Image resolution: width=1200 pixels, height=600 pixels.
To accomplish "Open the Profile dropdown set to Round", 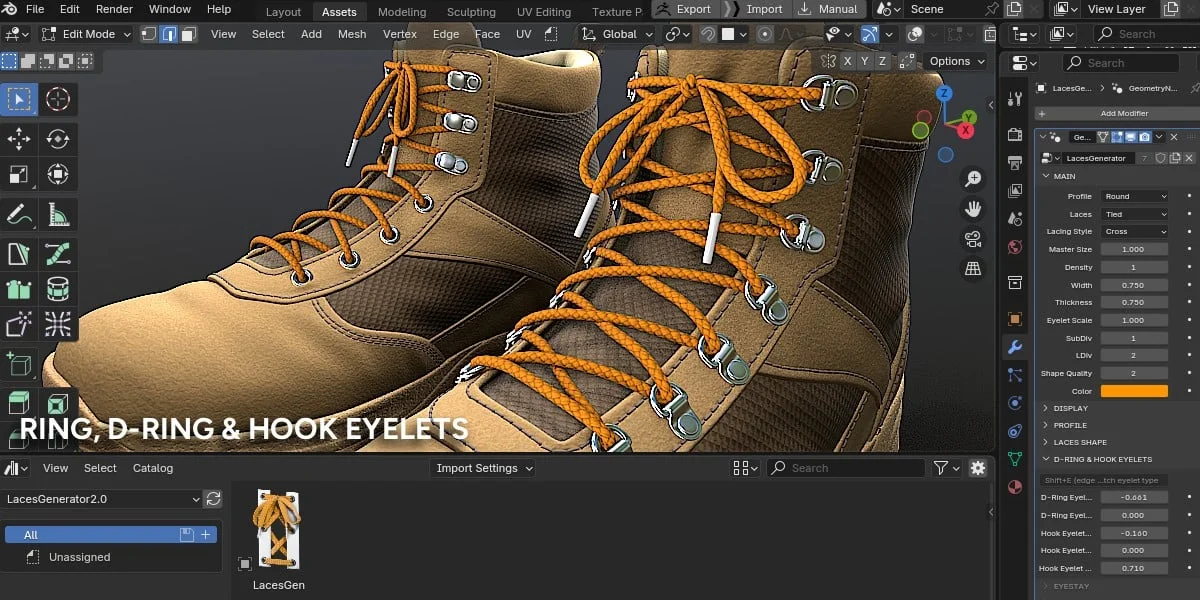I will (x=1135, y=195).
